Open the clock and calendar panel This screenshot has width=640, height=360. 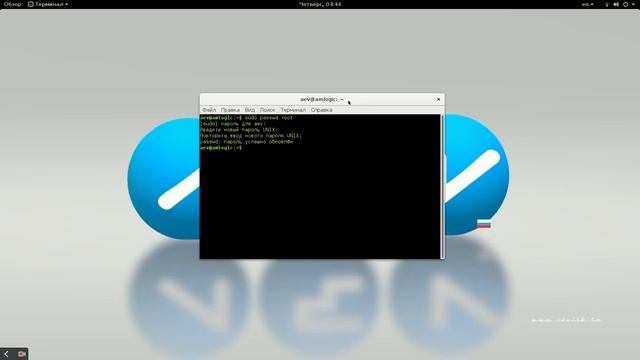tap(320, 4)
